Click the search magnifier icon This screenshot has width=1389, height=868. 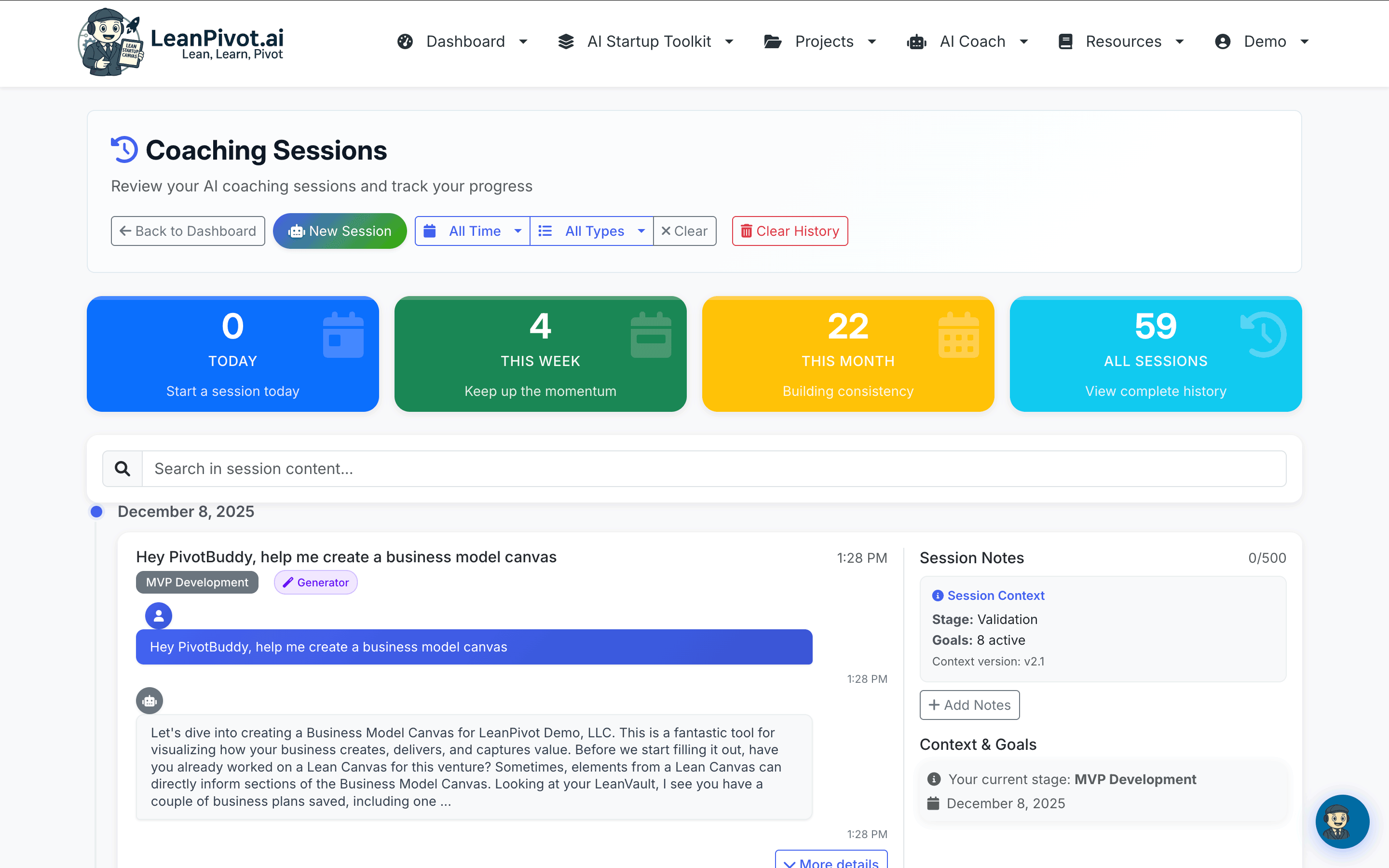point(122,468)
